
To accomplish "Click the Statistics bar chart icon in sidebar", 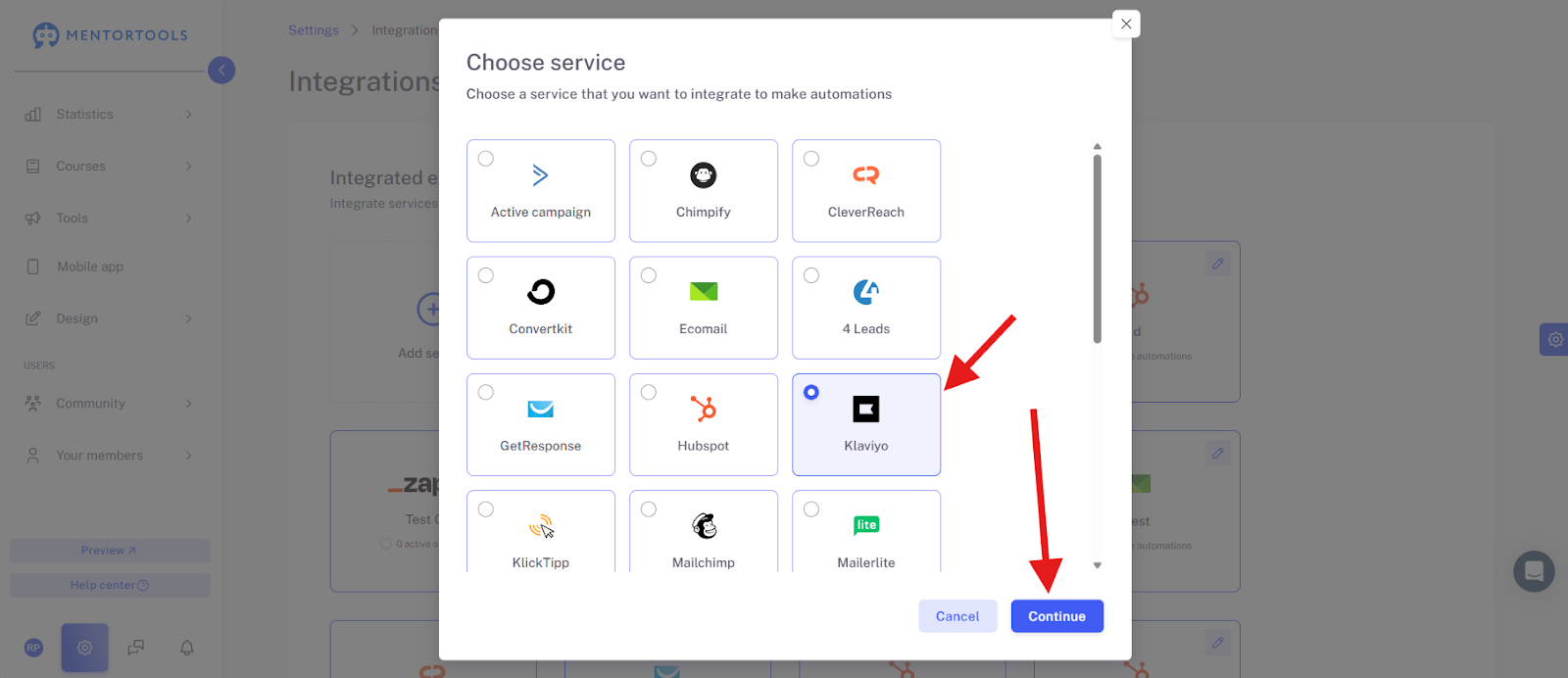I will (33, 115).
